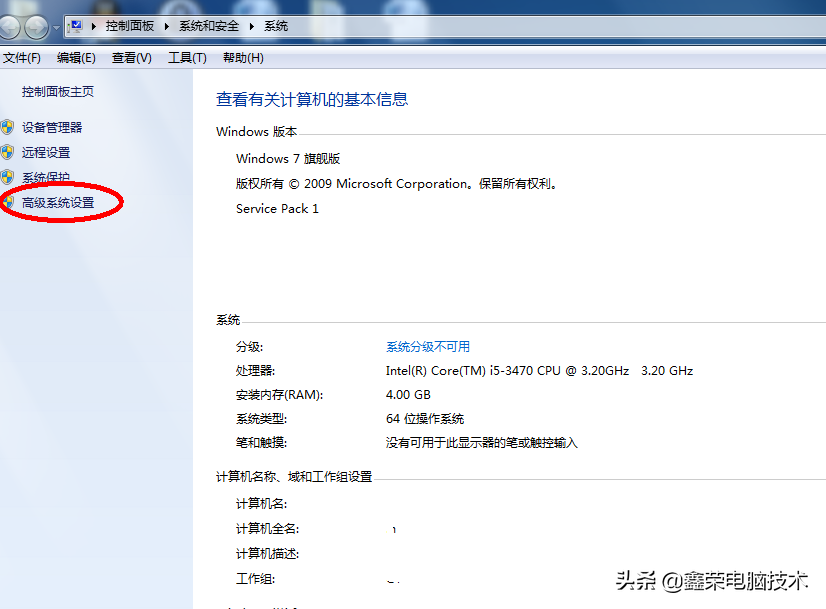
Task: Open the 文件 menu
Action: (x=24, y=57)
